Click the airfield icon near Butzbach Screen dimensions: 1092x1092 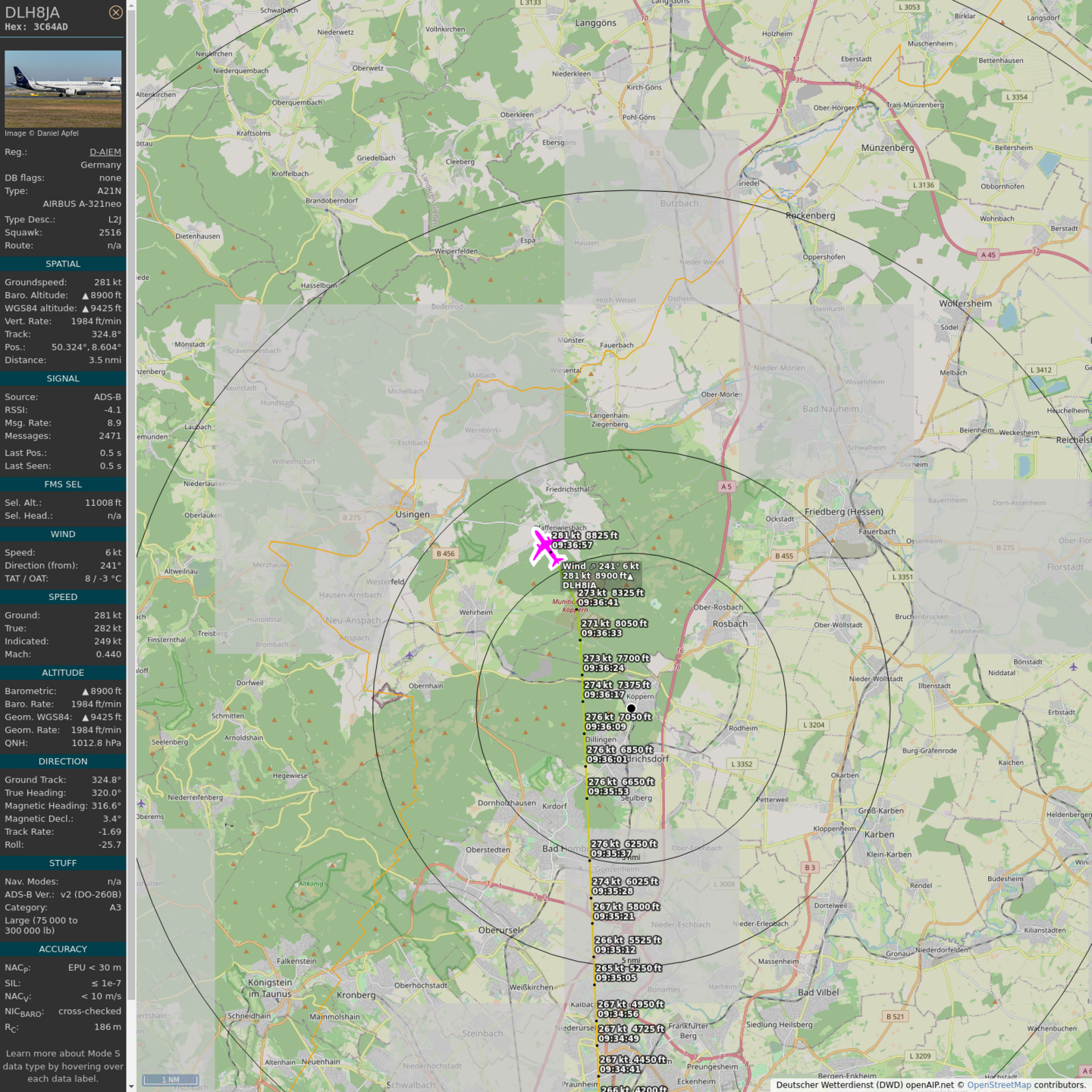pyautogui.click(x=578, y=199)
